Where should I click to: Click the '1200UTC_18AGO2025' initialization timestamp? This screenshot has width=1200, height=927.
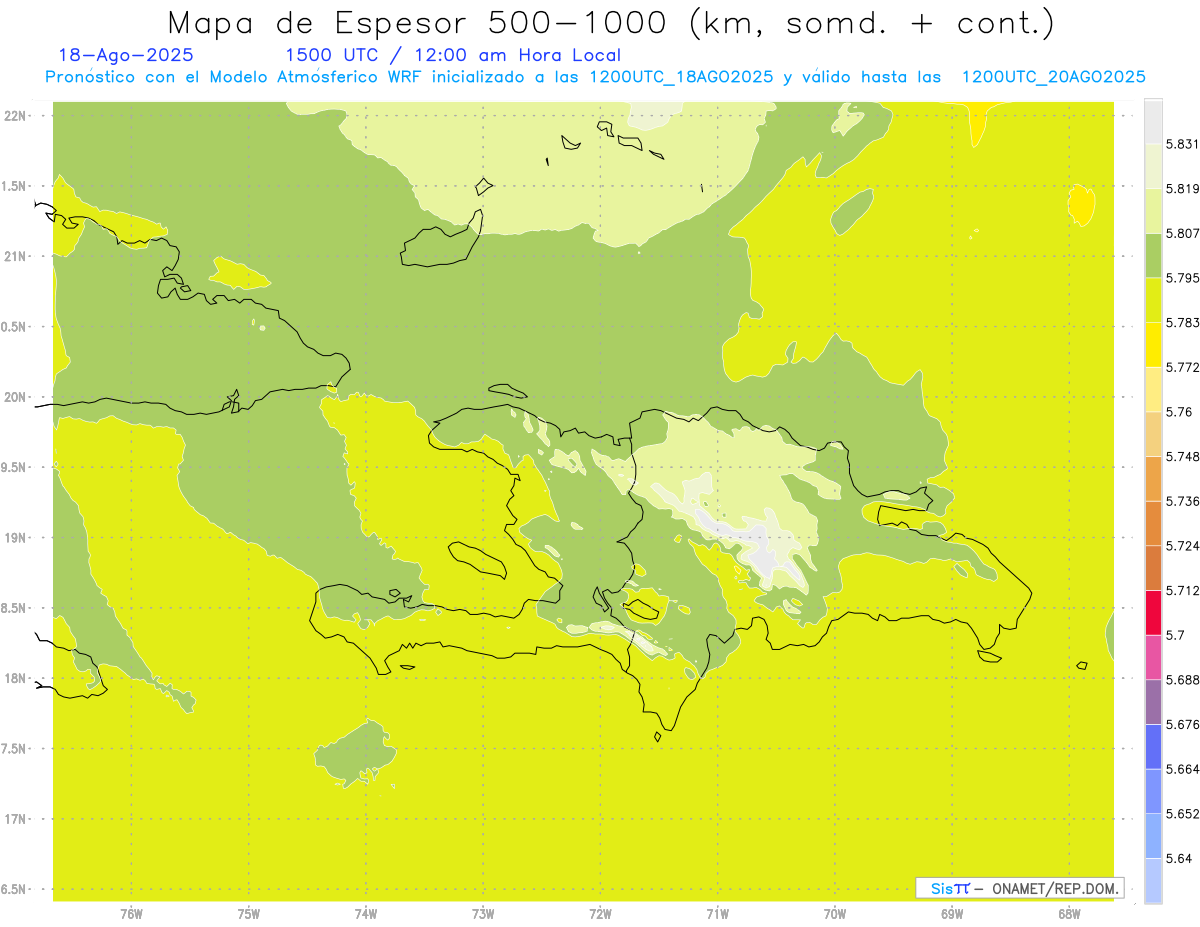tap(680, 77)
